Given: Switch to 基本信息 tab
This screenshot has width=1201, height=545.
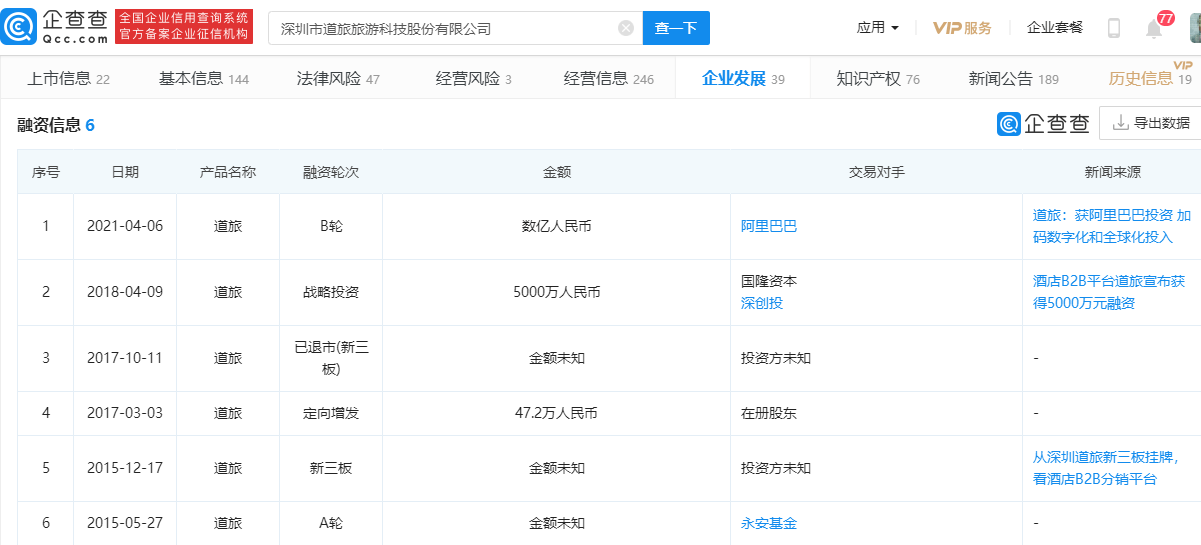Looking at the screenshot, I should (204, 79).
